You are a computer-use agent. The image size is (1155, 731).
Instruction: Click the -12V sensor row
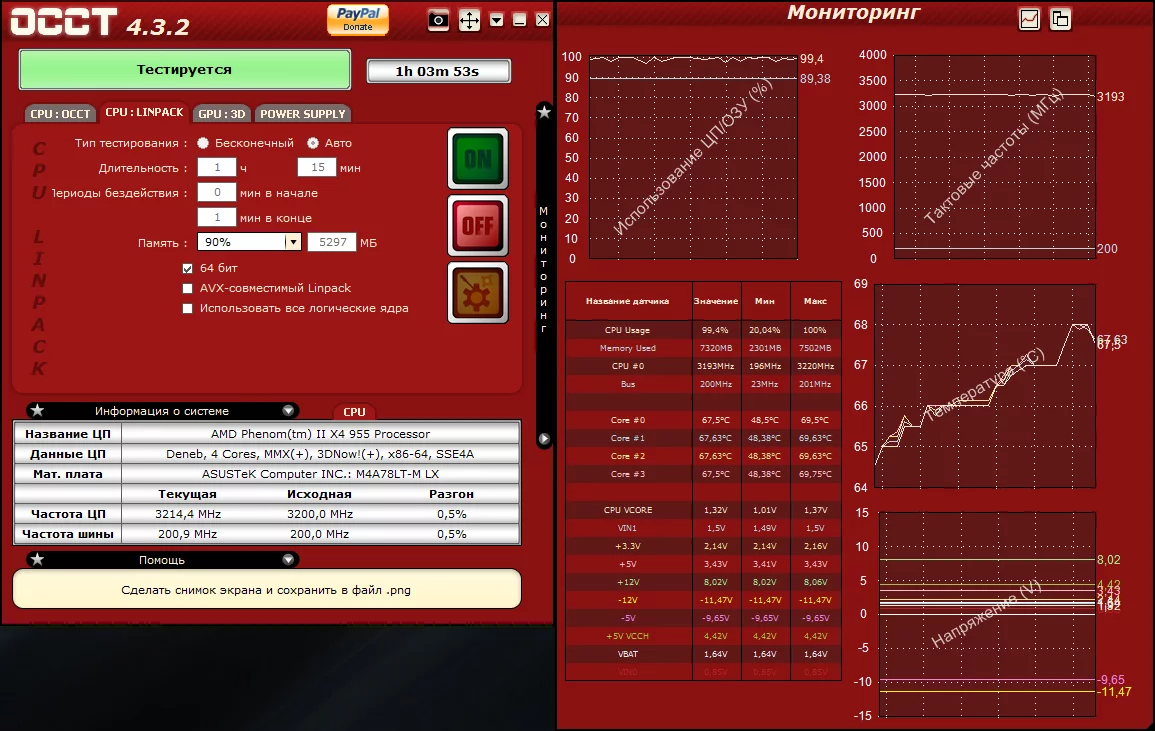tap(703, 600)
